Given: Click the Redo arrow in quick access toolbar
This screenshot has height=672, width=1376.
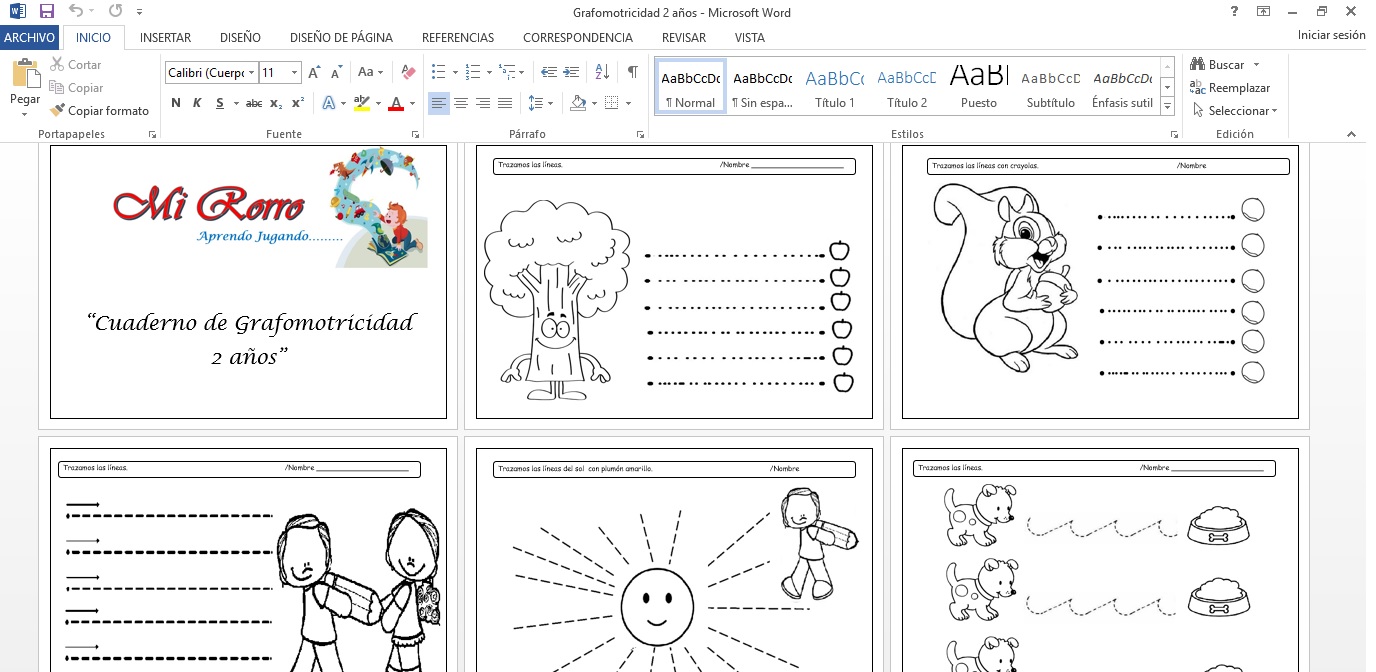Looking at the screenshot, I should tap(115, 12).
